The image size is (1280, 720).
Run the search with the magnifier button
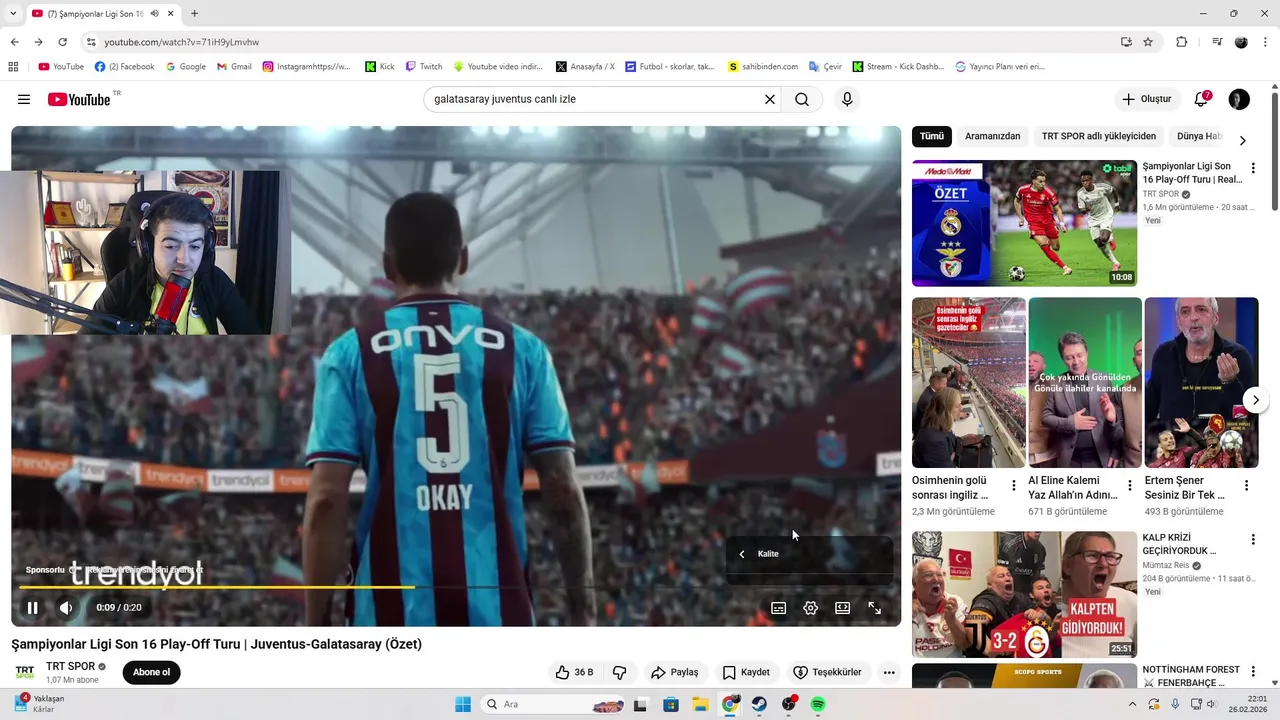(802, 99)
